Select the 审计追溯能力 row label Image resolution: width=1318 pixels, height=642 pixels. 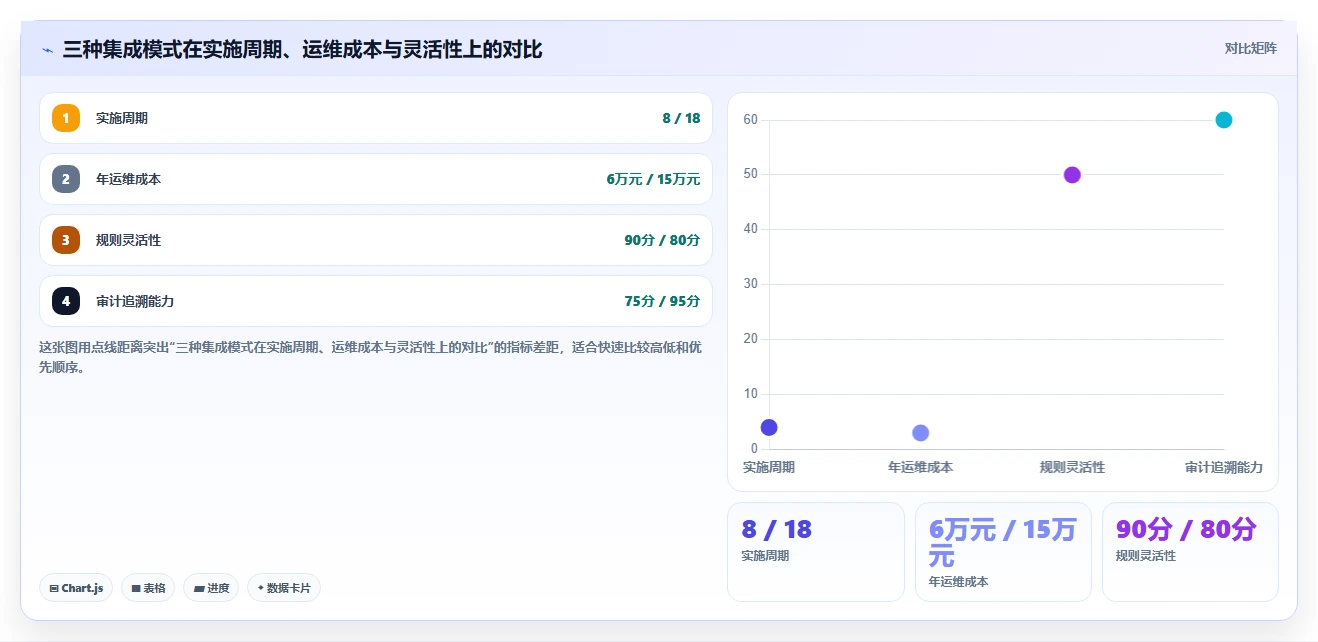pyautogui.click(x=135, y=301)
